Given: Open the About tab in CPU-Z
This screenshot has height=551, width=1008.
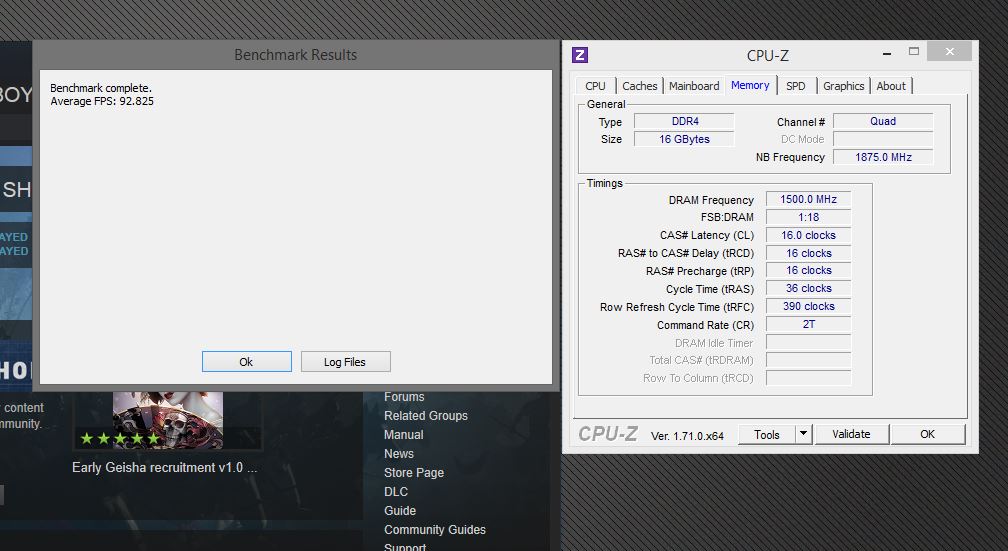Looking at the screenshot, I should pos(891,86).
